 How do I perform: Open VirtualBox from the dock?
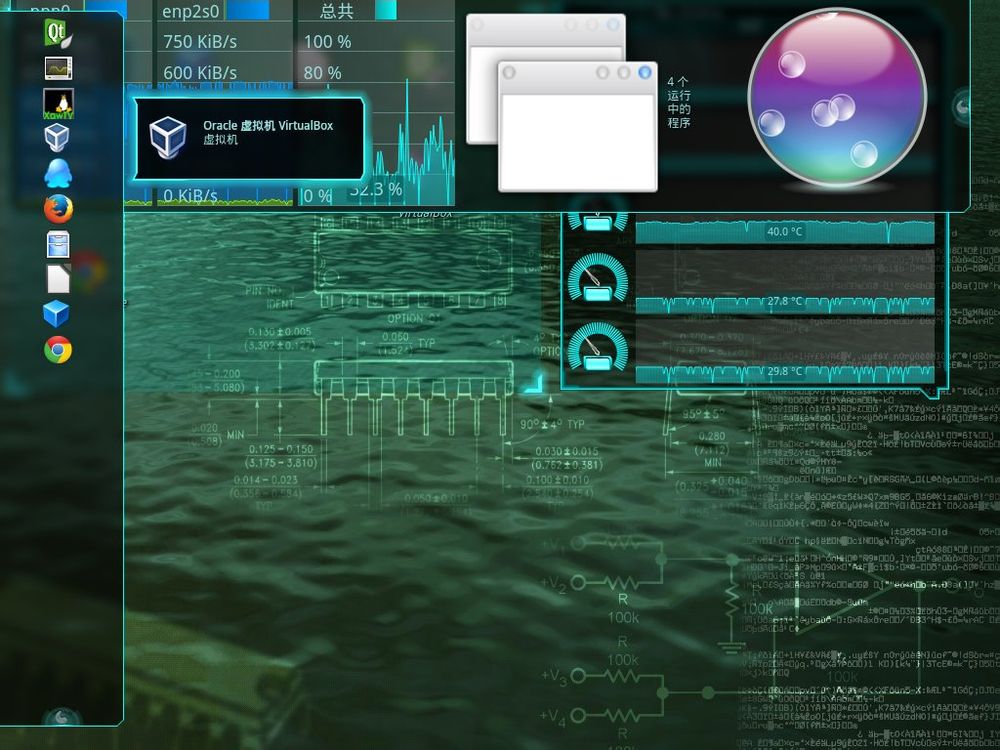[x=57, y=138]
